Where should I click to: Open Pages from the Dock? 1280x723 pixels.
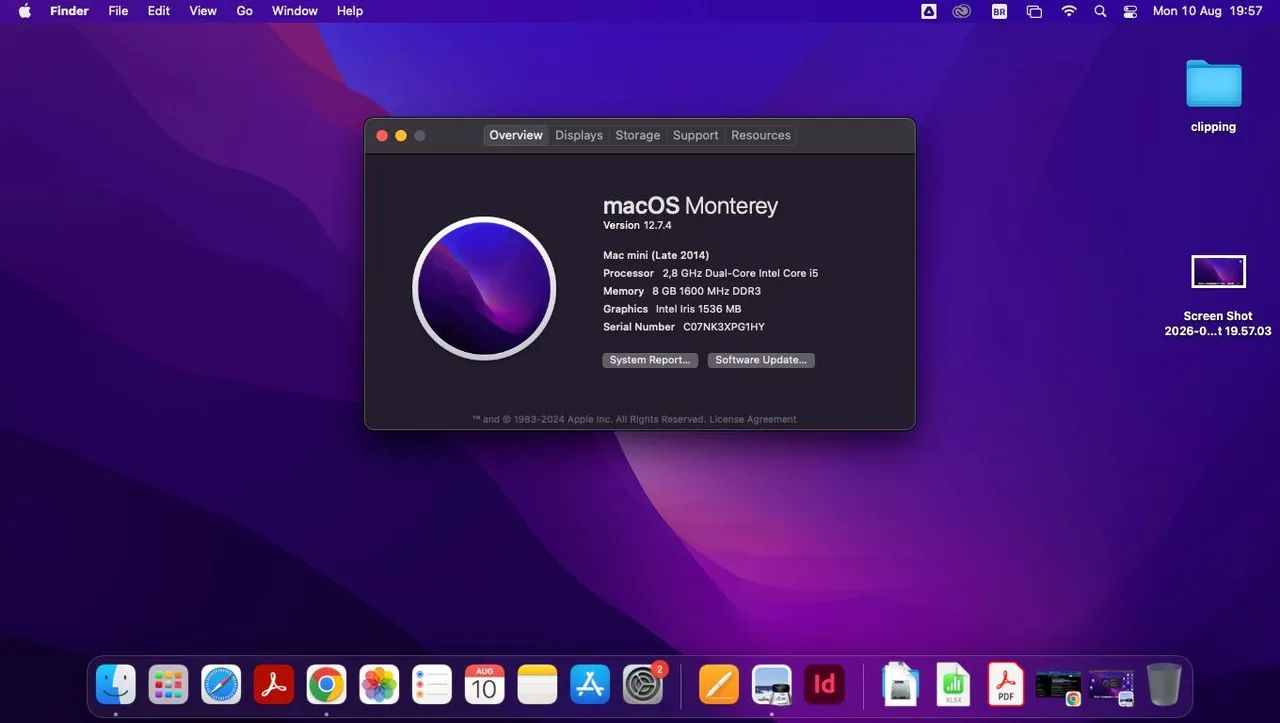click(719, 685)
